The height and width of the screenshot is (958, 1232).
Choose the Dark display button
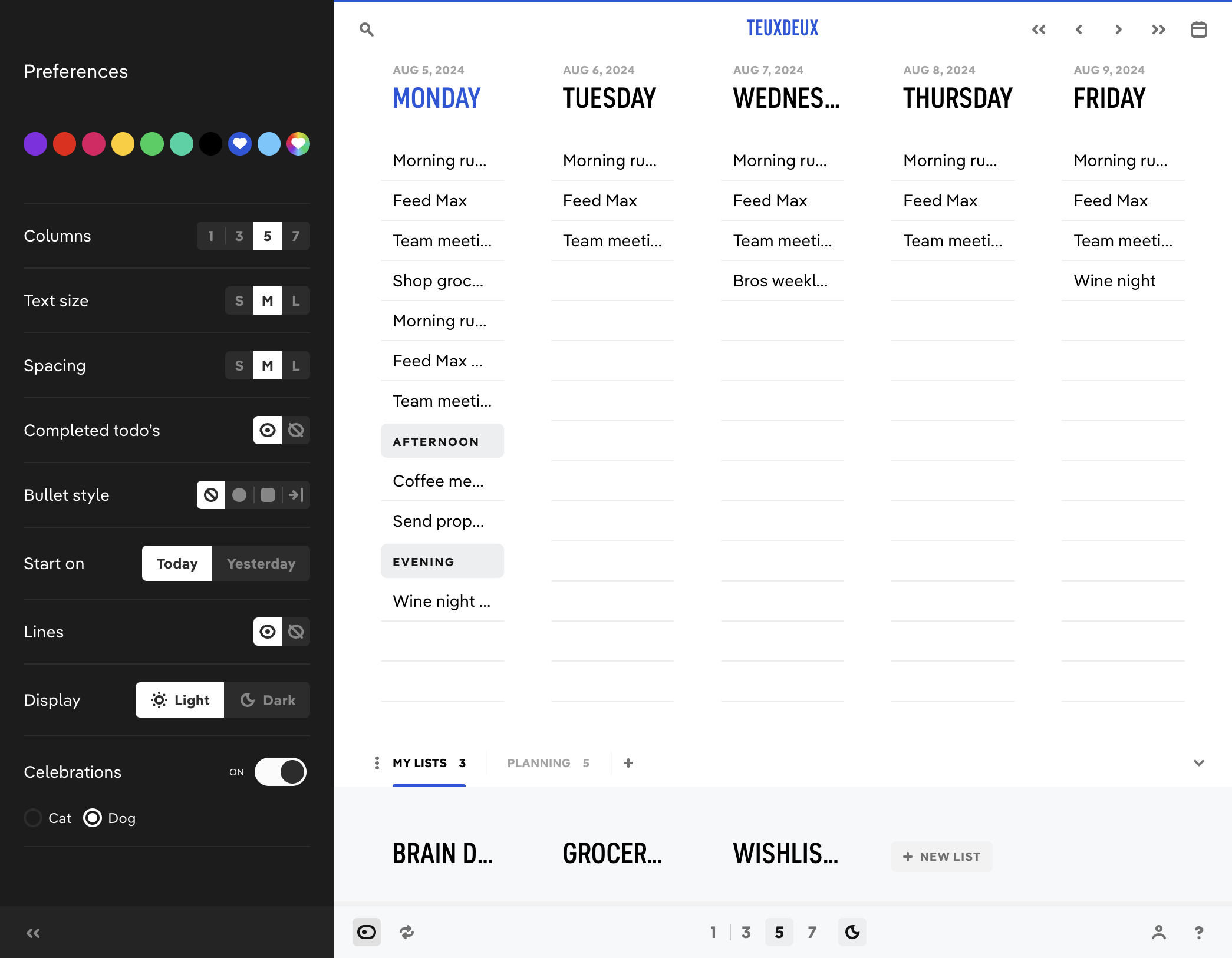coord(268,700)
